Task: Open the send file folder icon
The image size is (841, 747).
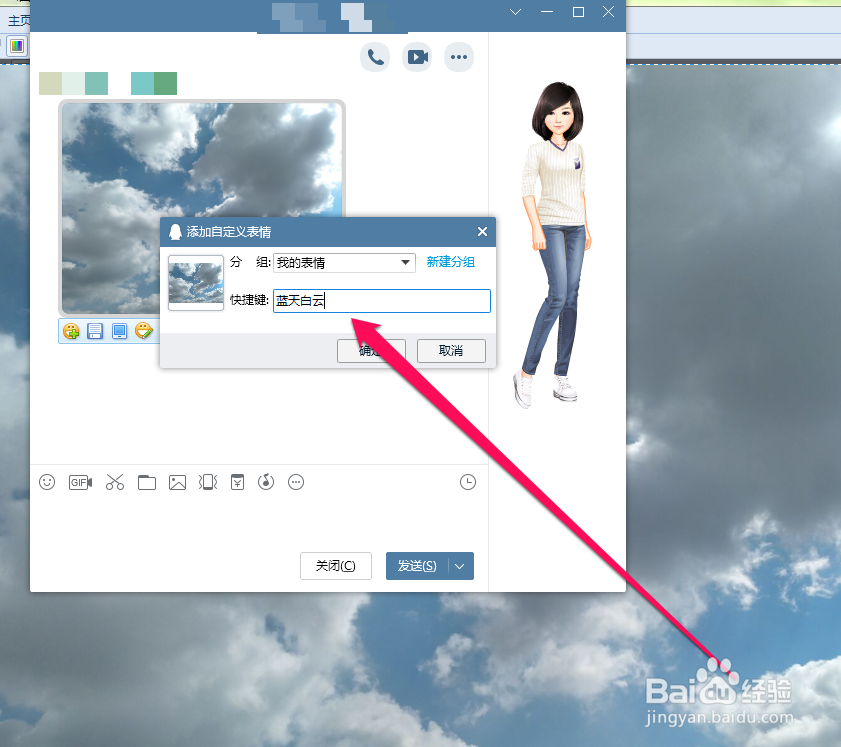Action: click(146, 483)
